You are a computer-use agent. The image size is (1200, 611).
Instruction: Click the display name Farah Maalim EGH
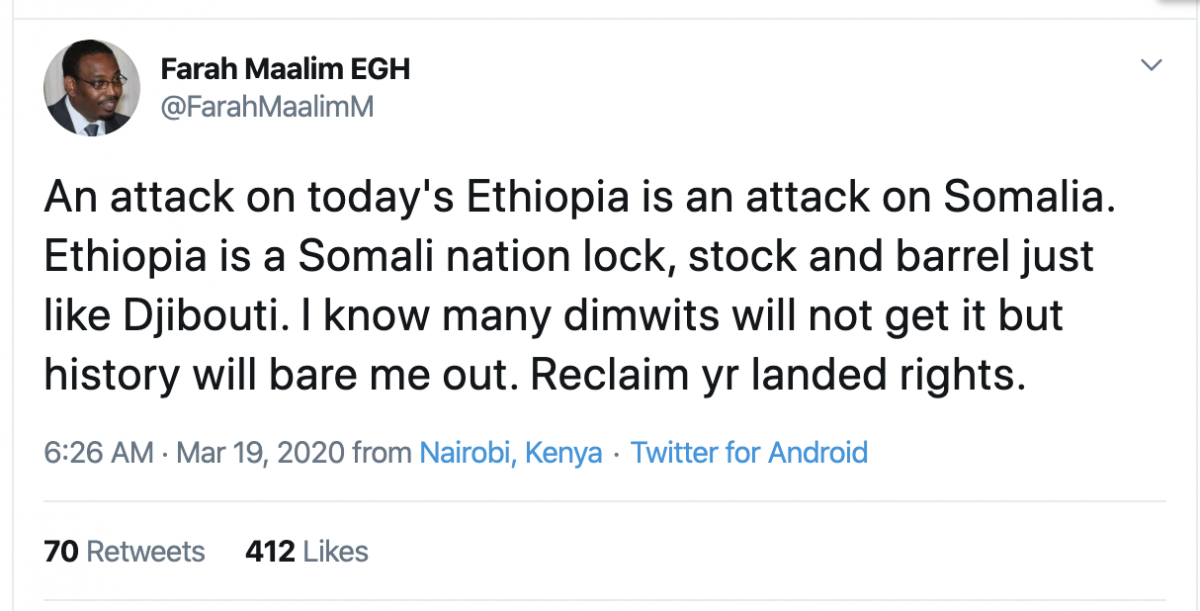pos(285,70)
